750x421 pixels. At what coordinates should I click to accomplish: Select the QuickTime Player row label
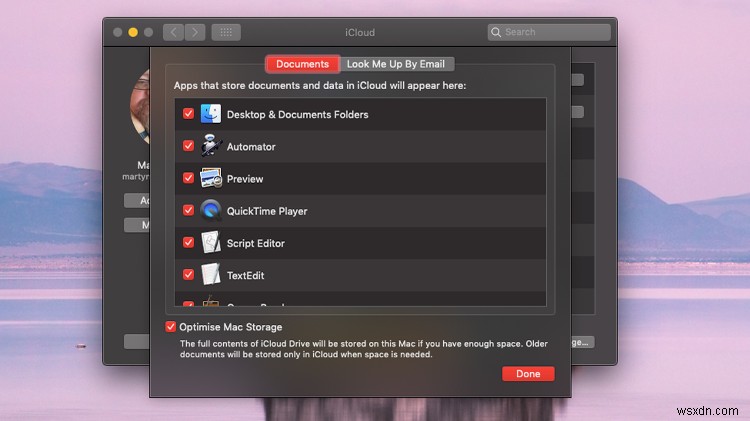click(267, 211)
